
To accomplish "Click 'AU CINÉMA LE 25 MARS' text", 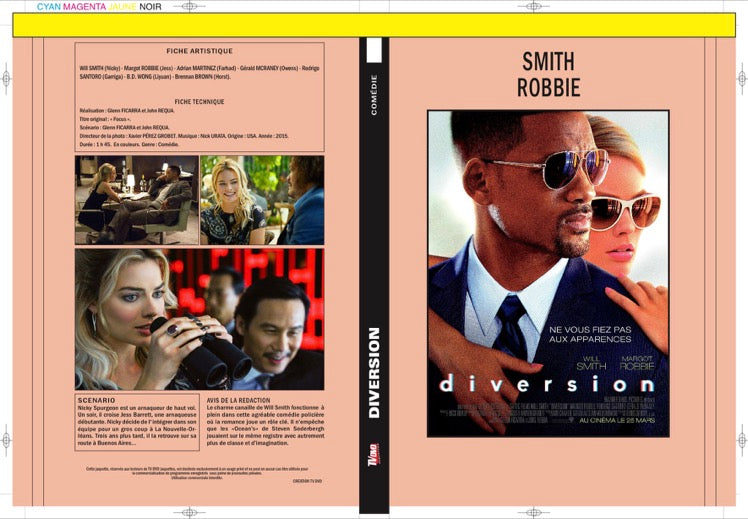I will [x=617, y=420].
